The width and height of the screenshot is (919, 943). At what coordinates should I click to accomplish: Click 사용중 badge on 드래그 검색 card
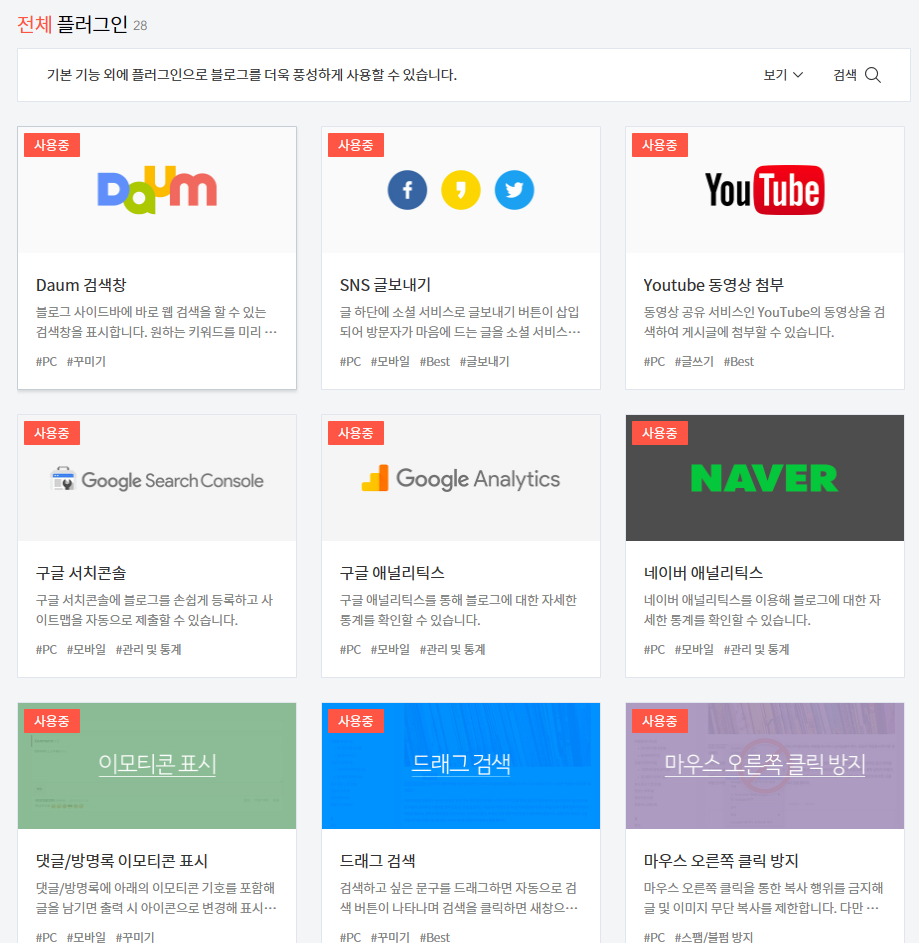pyautogui.click(x=355, y=721)
